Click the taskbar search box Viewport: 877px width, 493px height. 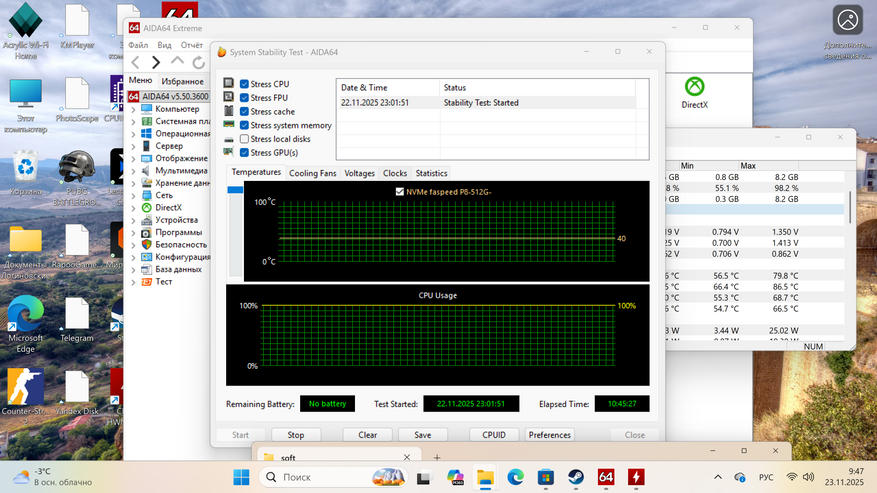point(333,477)
